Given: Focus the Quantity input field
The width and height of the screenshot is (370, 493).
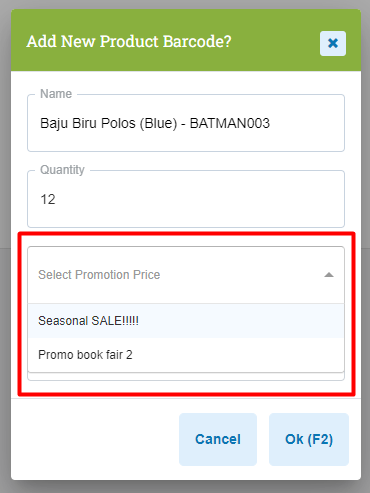Looking at the screenshot, I should [186, 199].
